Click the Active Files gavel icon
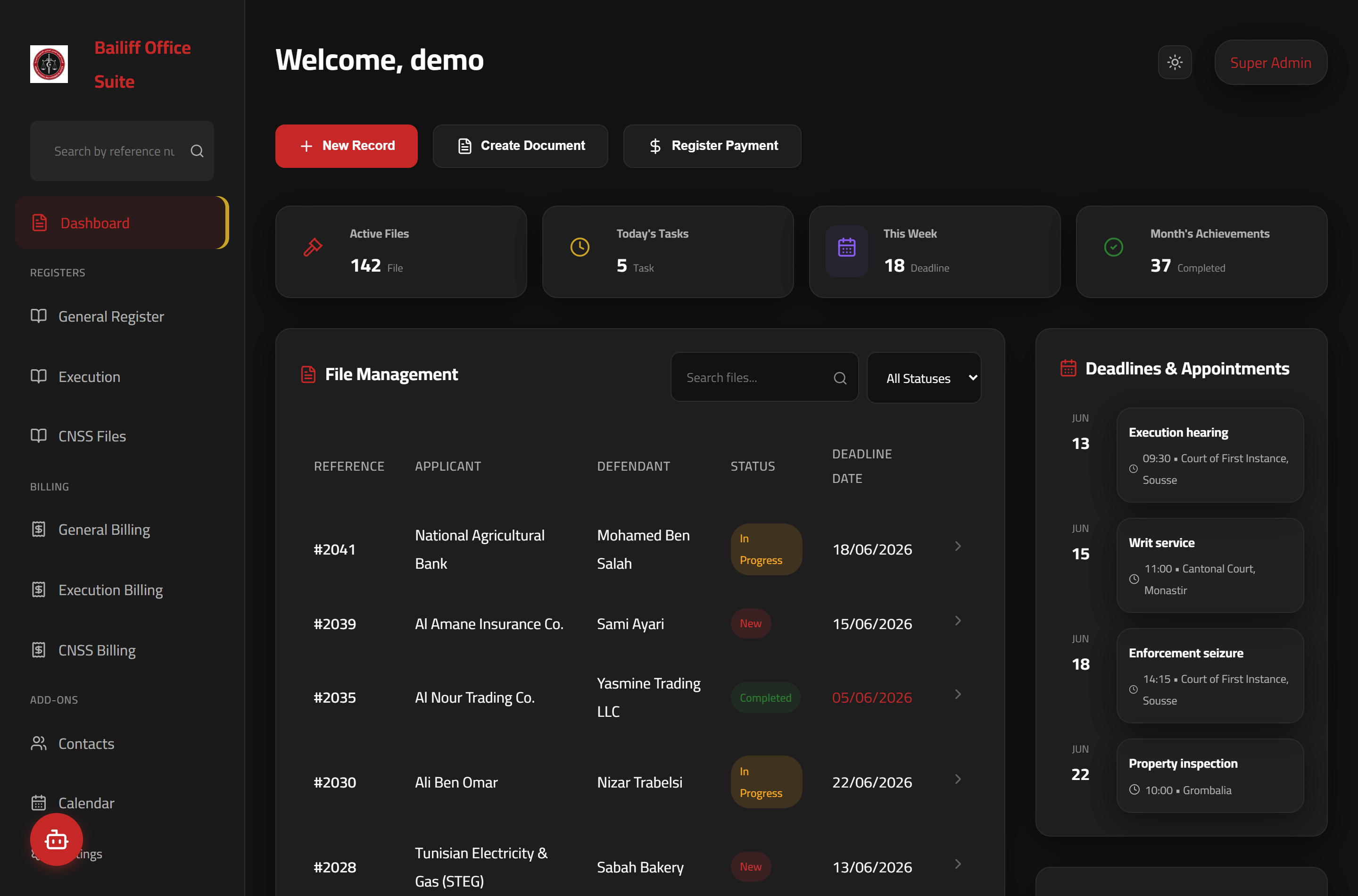The height and width of the screenshot is (896, 1358). (x=313, y=247)
